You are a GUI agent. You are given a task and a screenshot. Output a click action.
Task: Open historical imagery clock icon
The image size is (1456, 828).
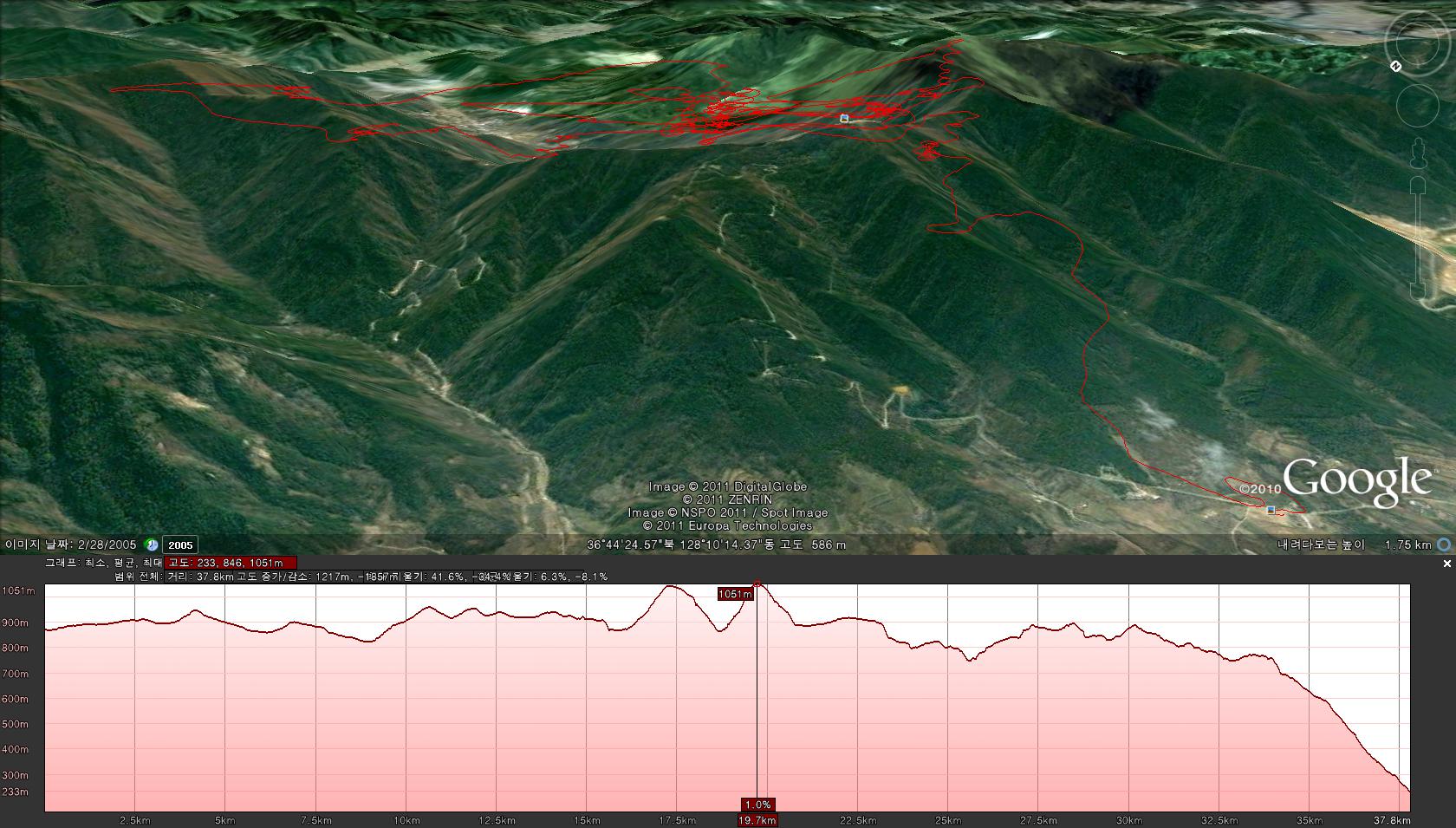152,544
